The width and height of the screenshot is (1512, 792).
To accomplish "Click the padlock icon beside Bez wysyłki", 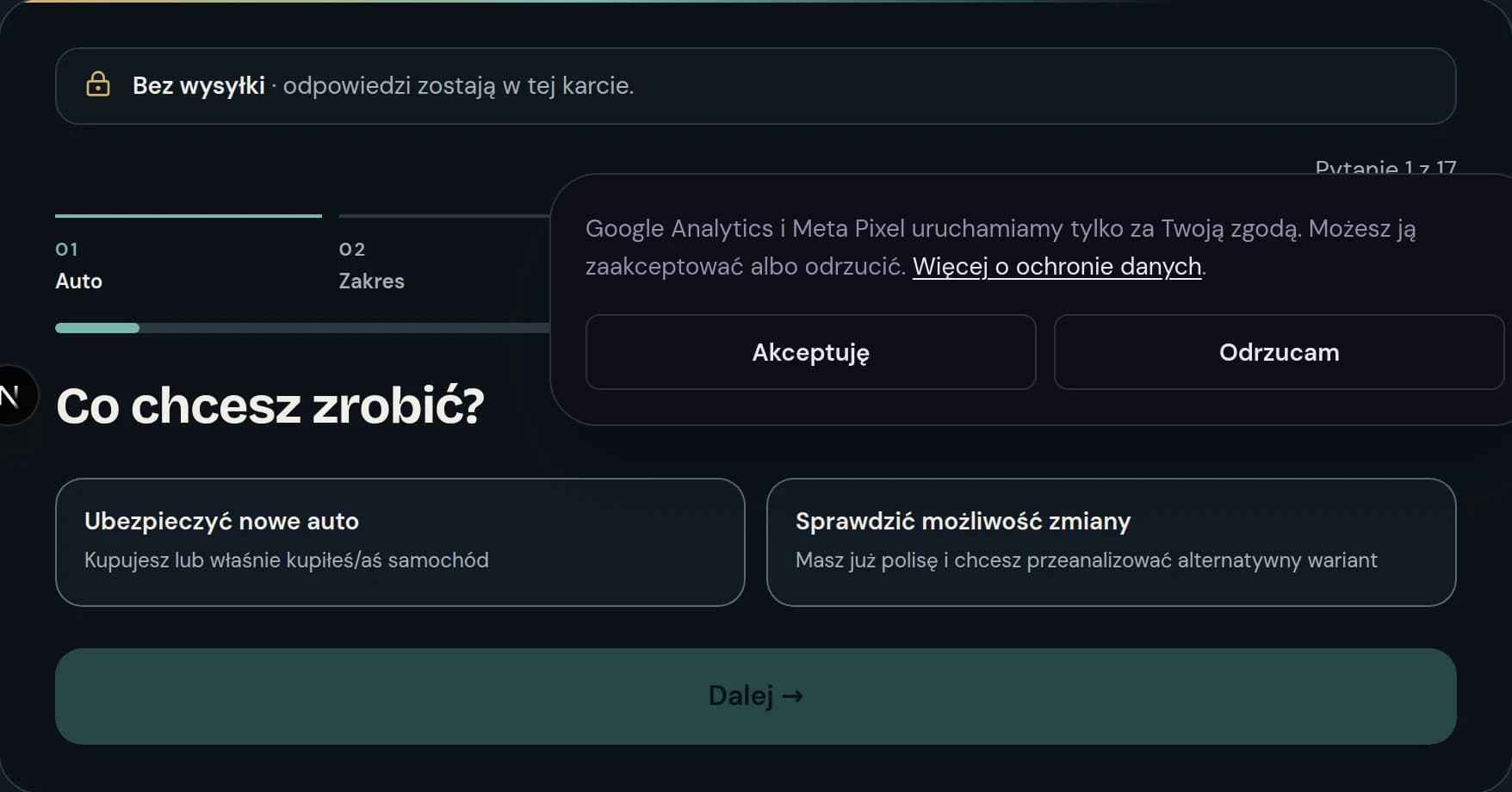I will point(98,84).
